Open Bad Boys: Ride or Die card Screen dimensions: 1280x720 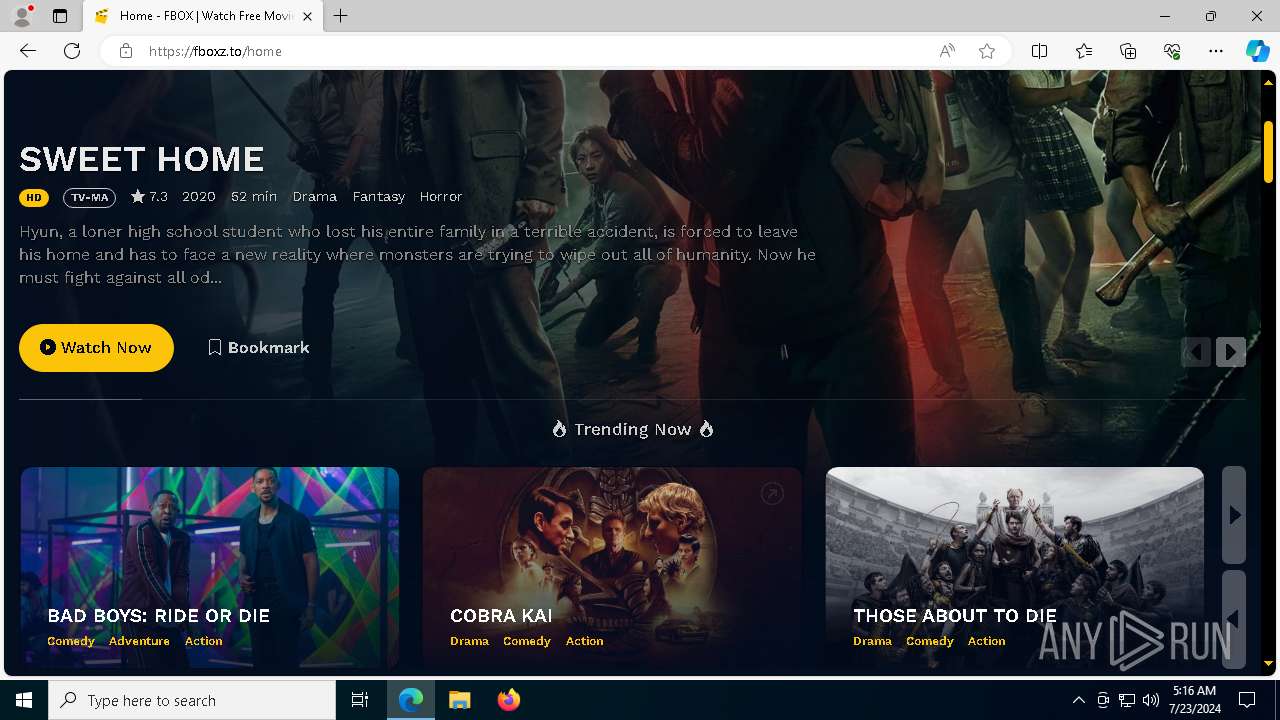[210, 567]
